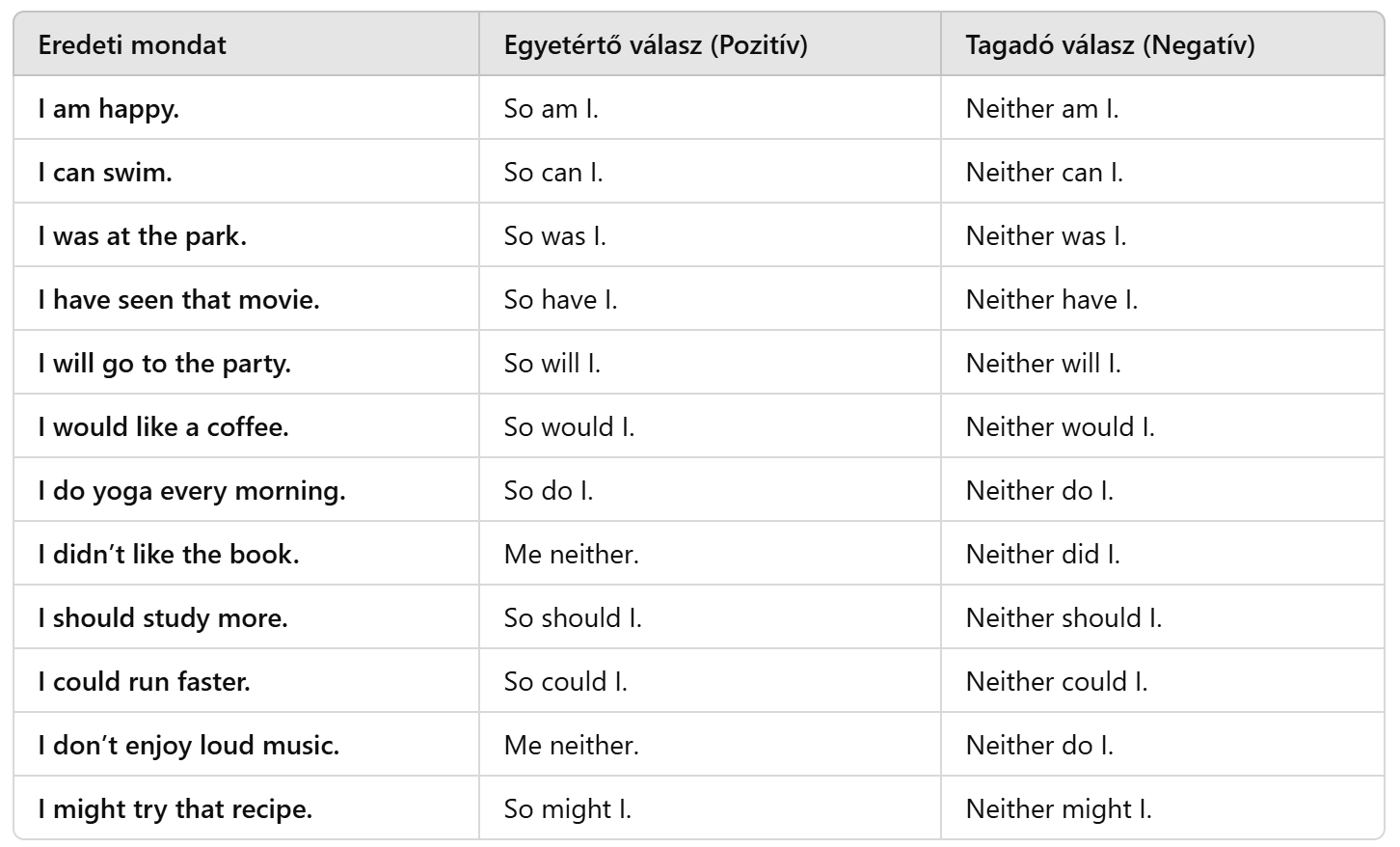Select the 'I do yoga every morning.' cell
1400x847 pixels.
coord(192,491)
